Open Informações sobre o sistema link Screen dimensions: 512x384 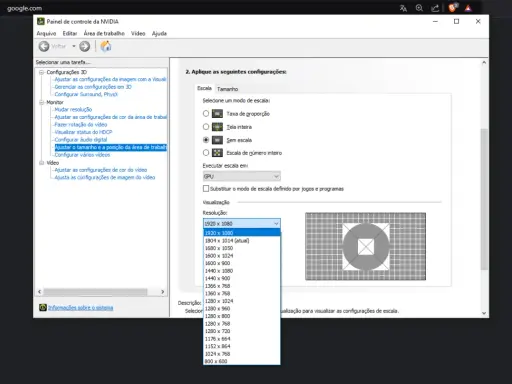[81, 307]
